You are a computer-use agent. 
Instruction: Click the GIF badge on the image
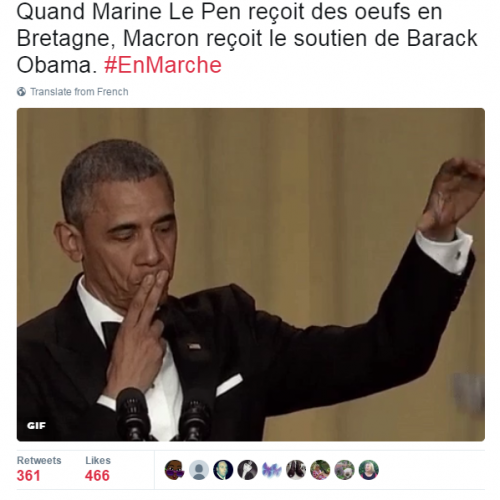[36, 426]
